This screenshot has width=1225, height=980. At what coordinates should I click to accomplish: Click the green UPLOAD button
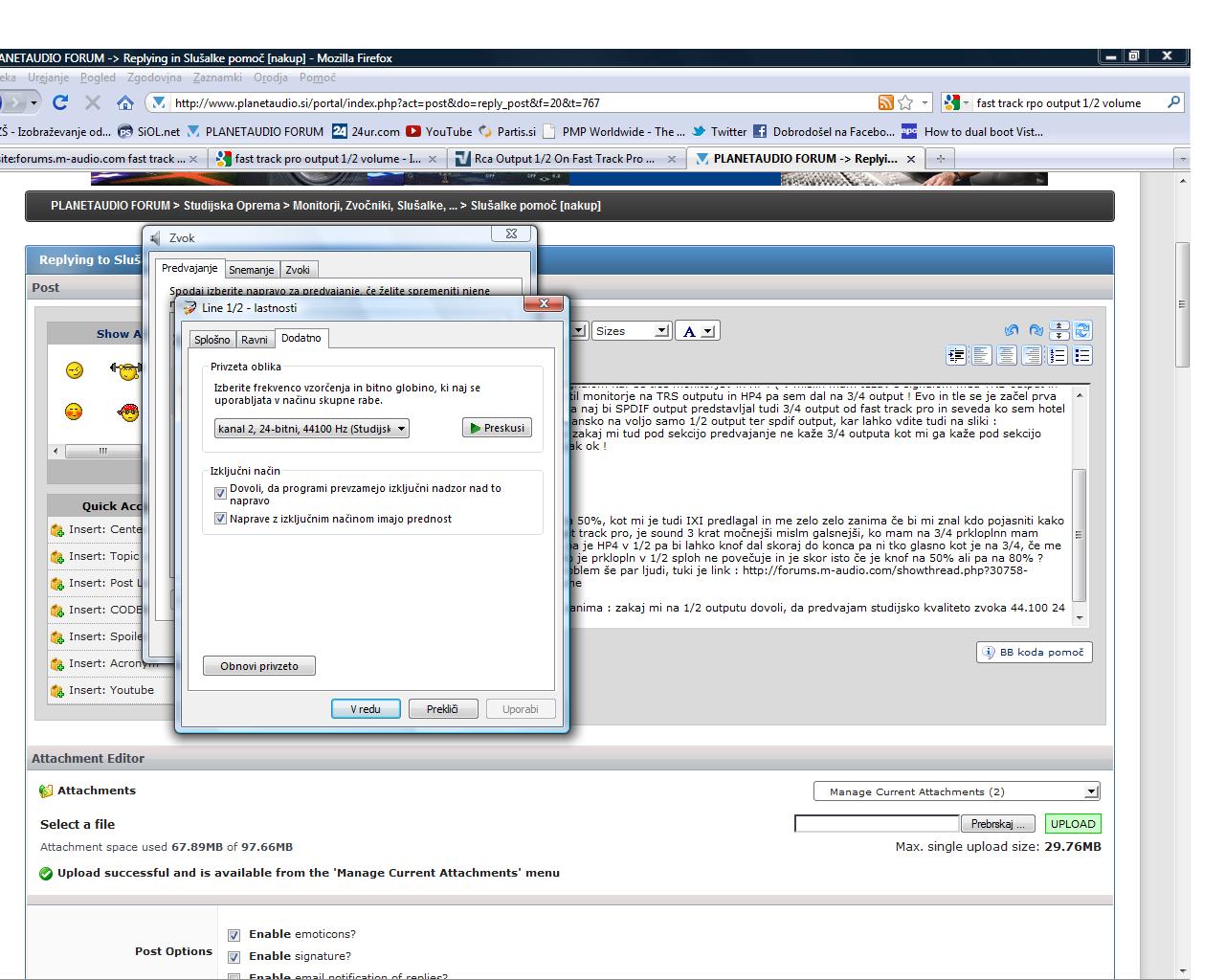(1072, 824)
